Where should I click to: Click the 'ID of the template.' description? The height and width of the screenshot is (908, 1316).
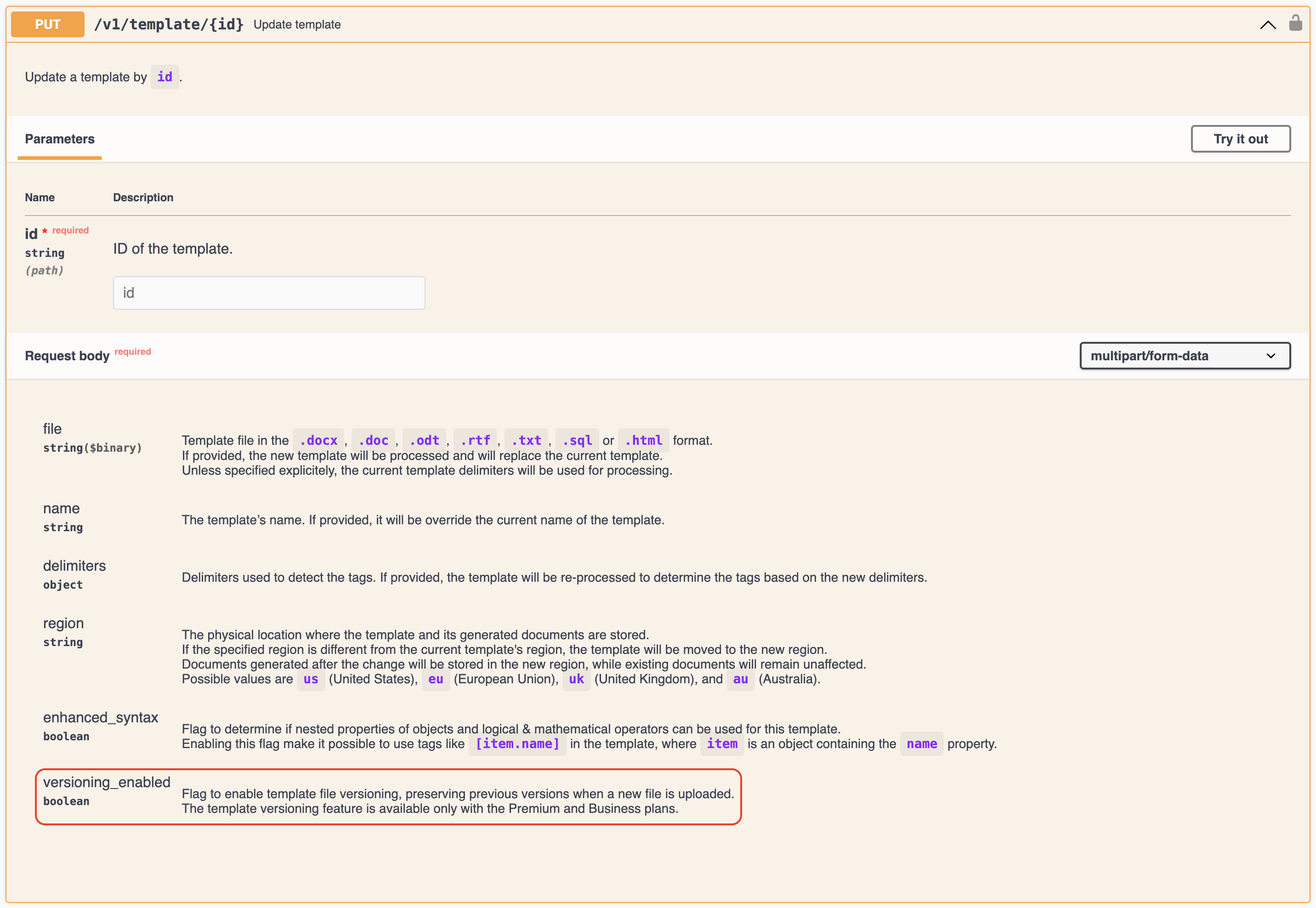point(173,249)
